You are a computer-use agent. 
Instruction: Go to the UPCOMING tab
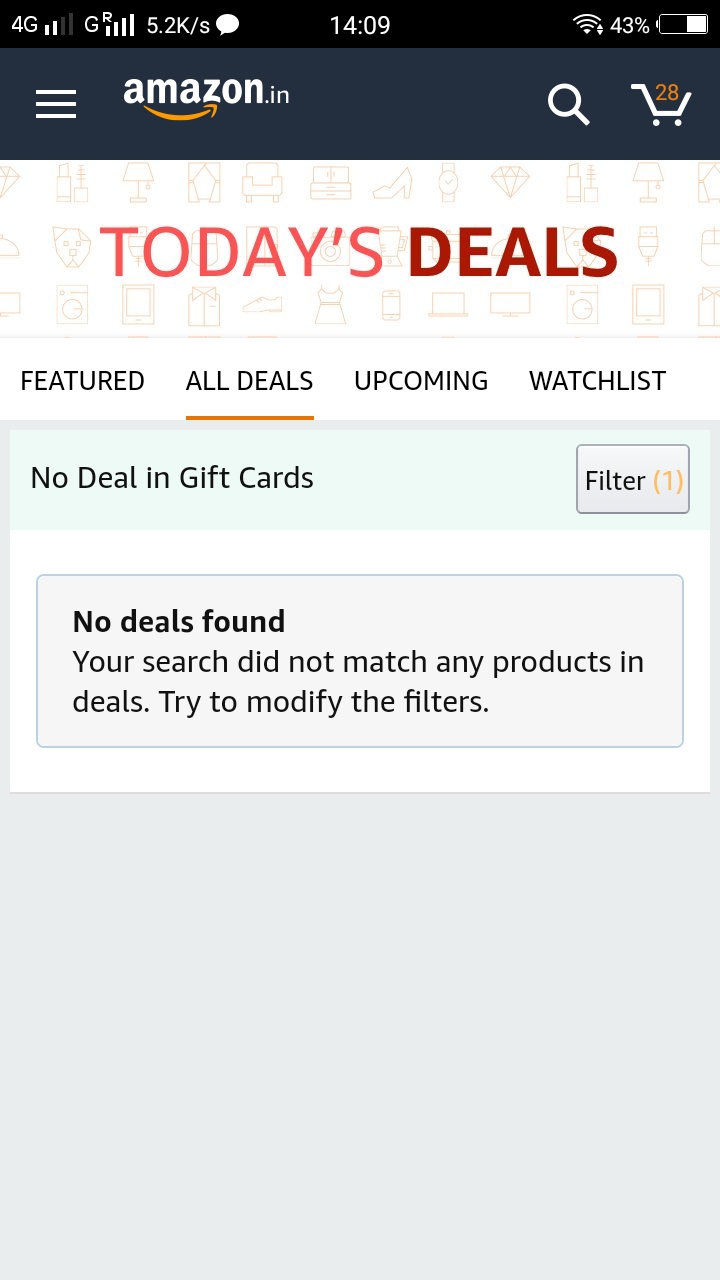[421, 381]
